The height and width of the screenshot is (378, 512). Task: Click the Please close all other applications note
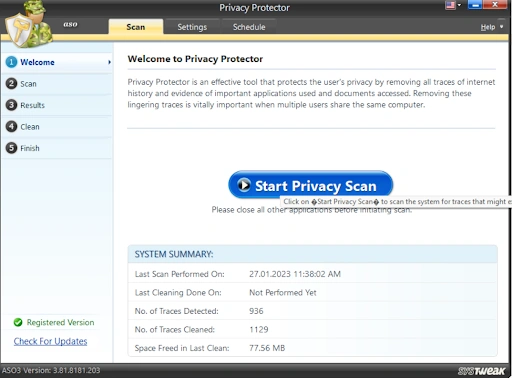click(x=312, y=210)
